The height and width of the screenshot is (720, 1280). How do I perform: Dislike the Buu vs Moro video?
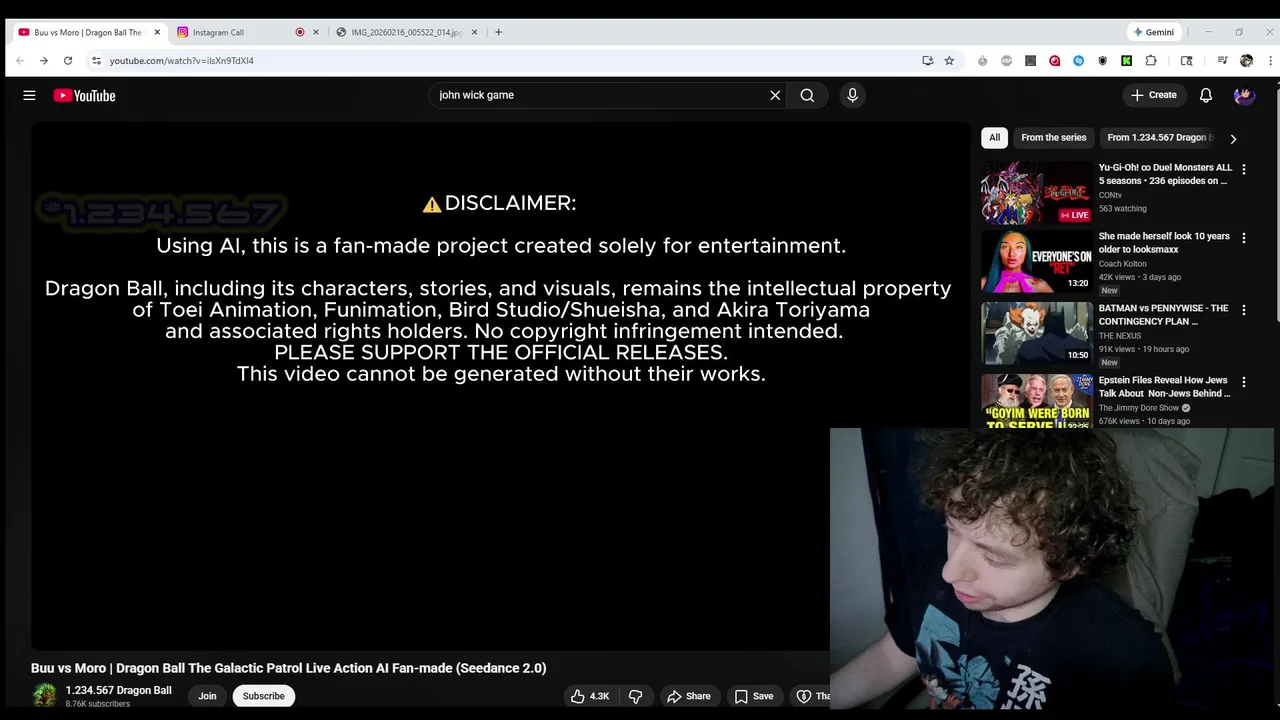pos(635,696)
